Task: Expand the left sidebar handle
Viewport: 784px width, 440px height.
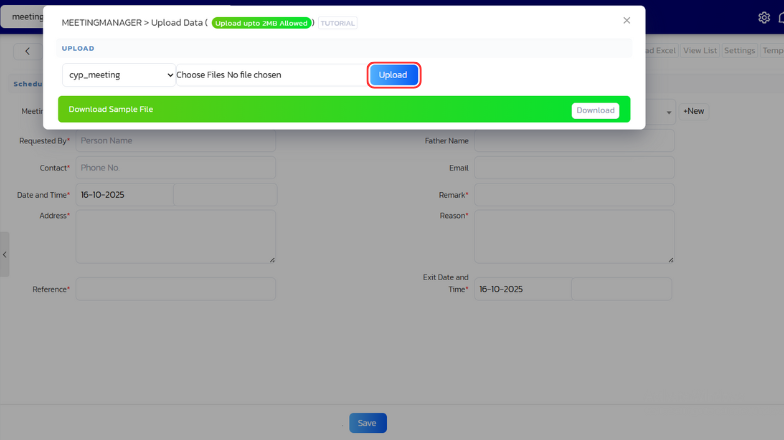Action: [5, 255]
